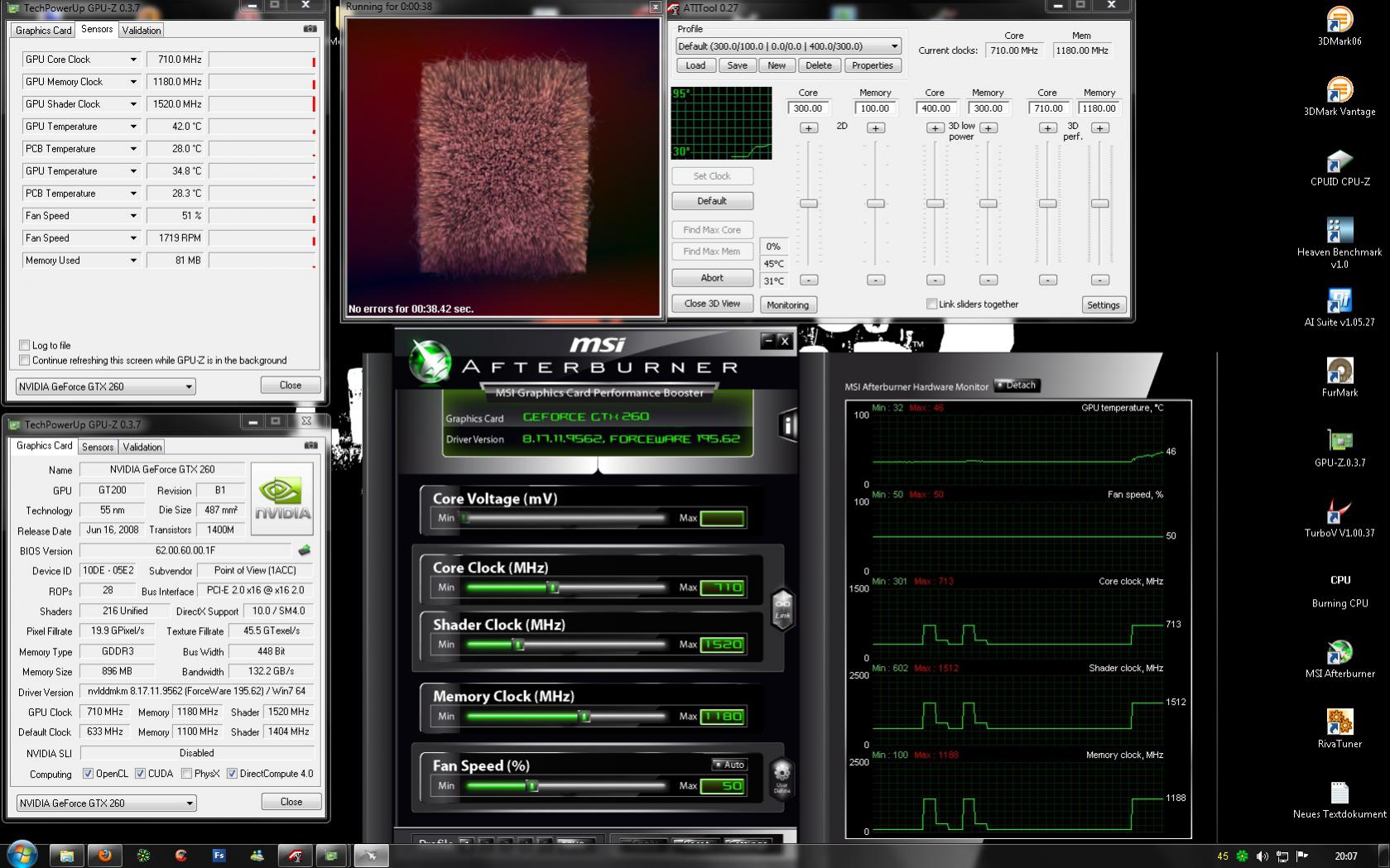
Task: Open the fan User Define gear icon
Action: (x=782, y=779)
